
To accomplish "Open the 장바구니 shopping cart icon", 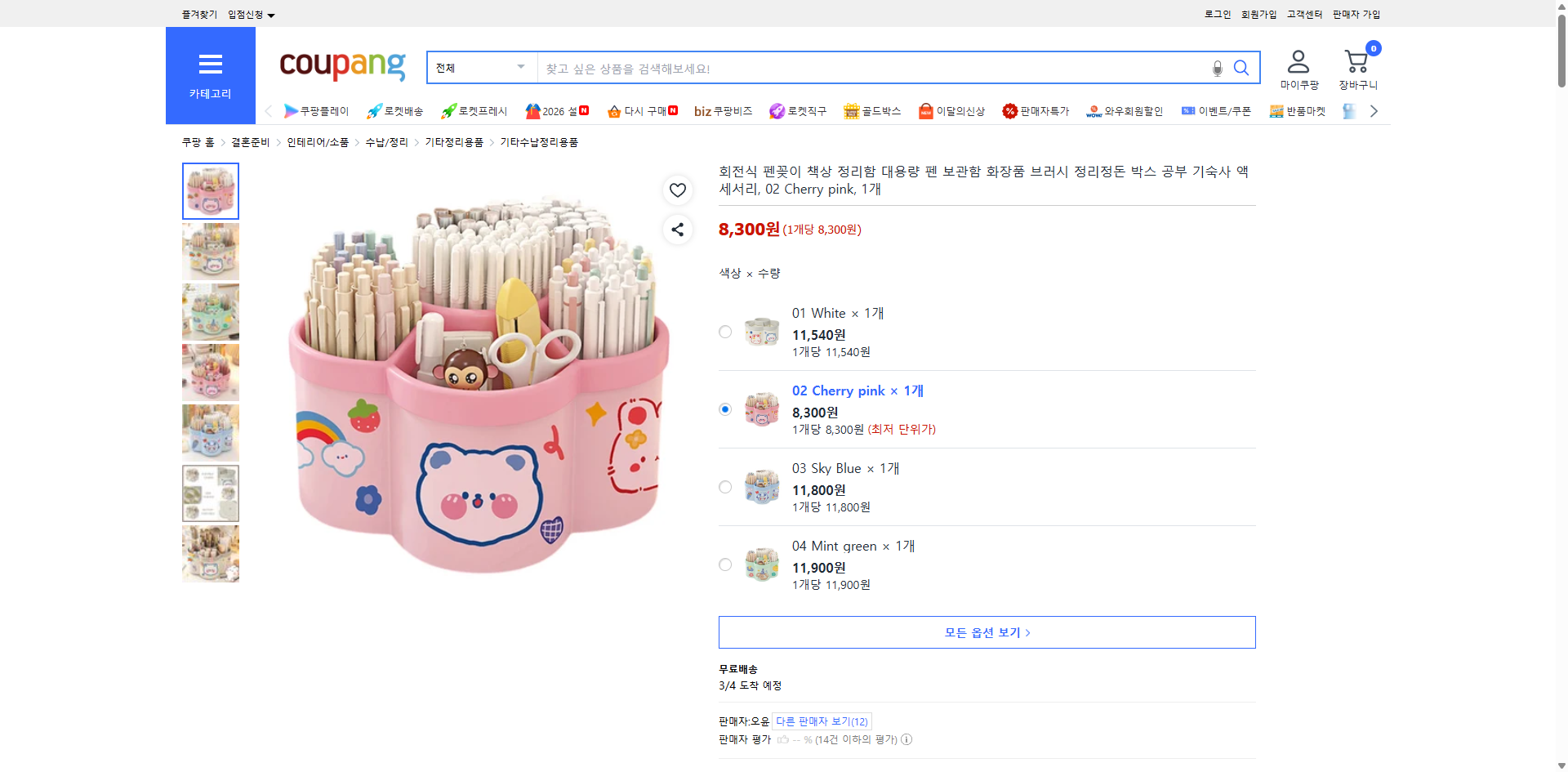I will pyautogui.click(x=1356, y=61).
